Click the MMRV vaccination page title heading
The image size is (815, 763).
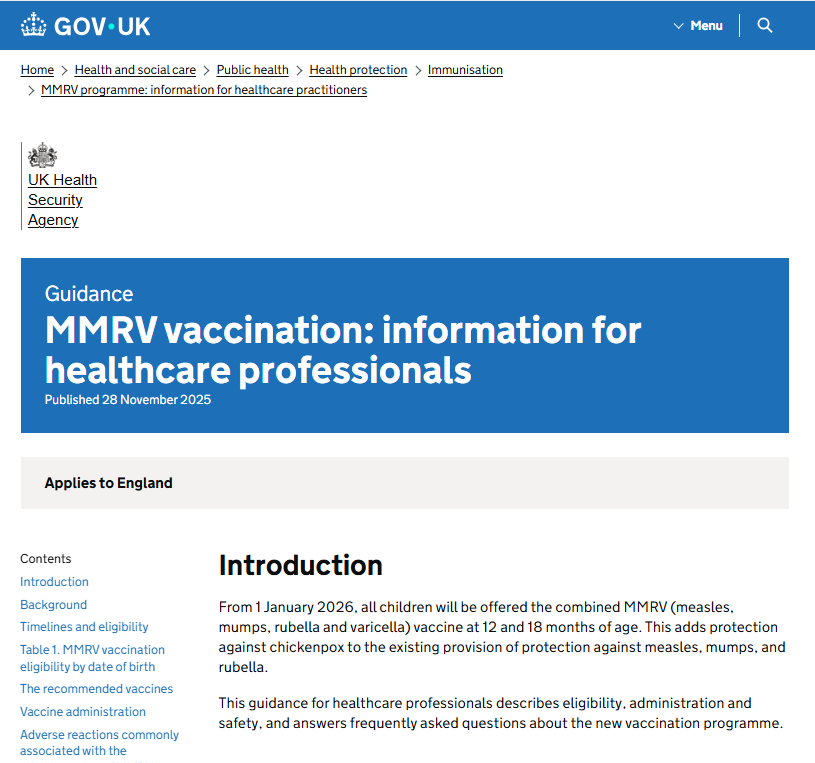coord(343,350)
